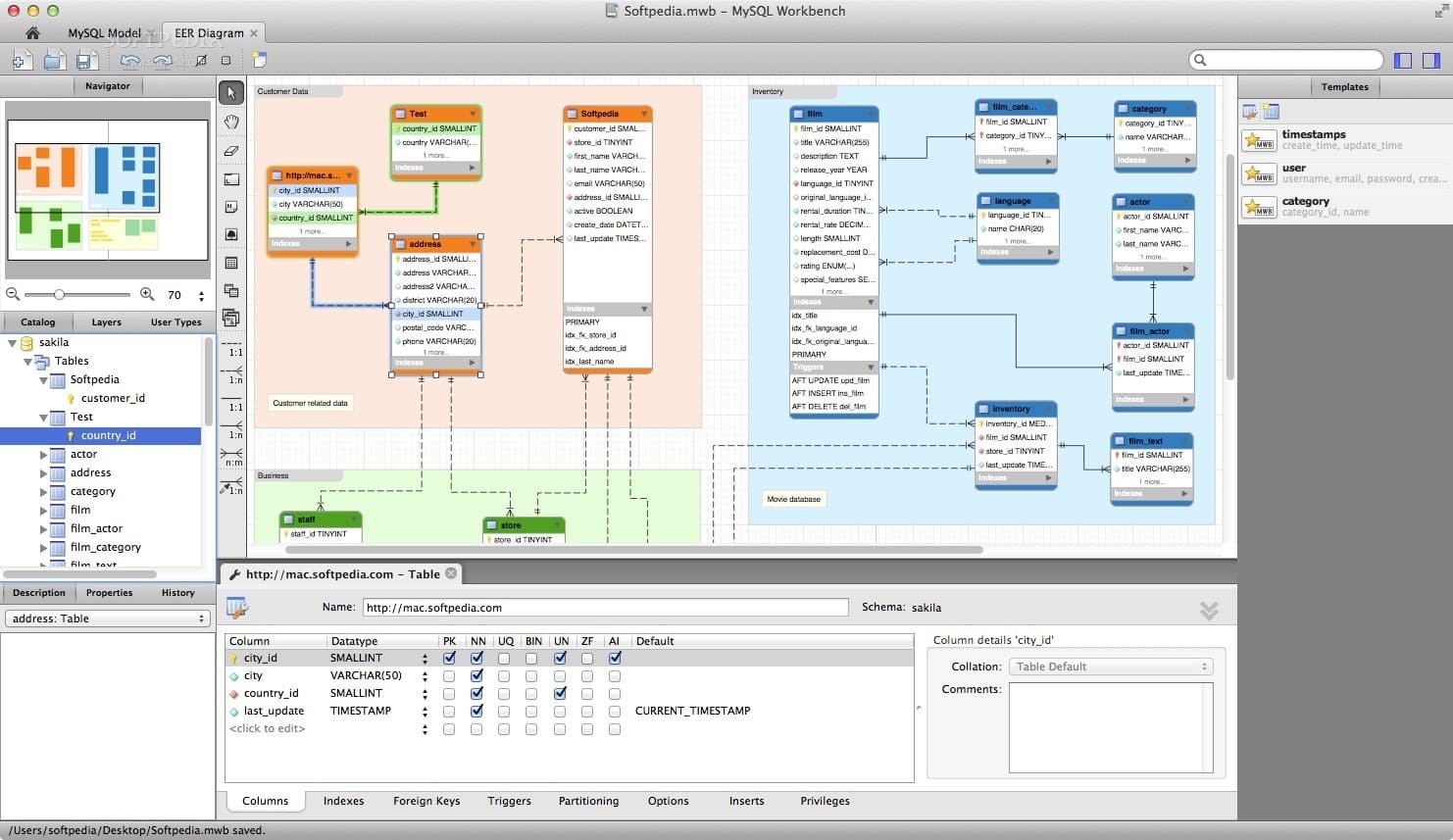Open the MySQL Model tab

(x=102, y=32)
